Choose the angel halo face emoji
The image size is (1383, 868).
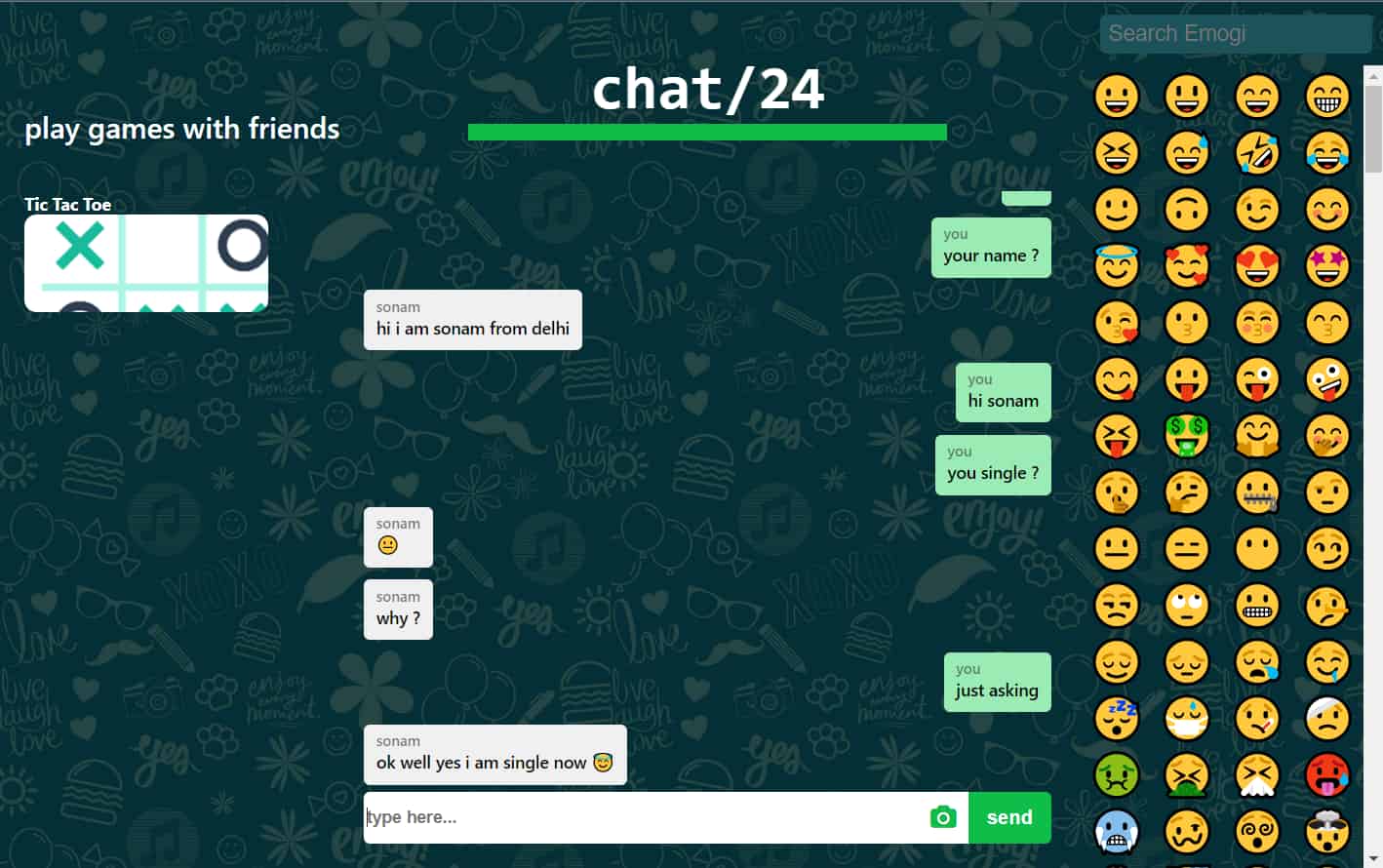(1117, 266)
